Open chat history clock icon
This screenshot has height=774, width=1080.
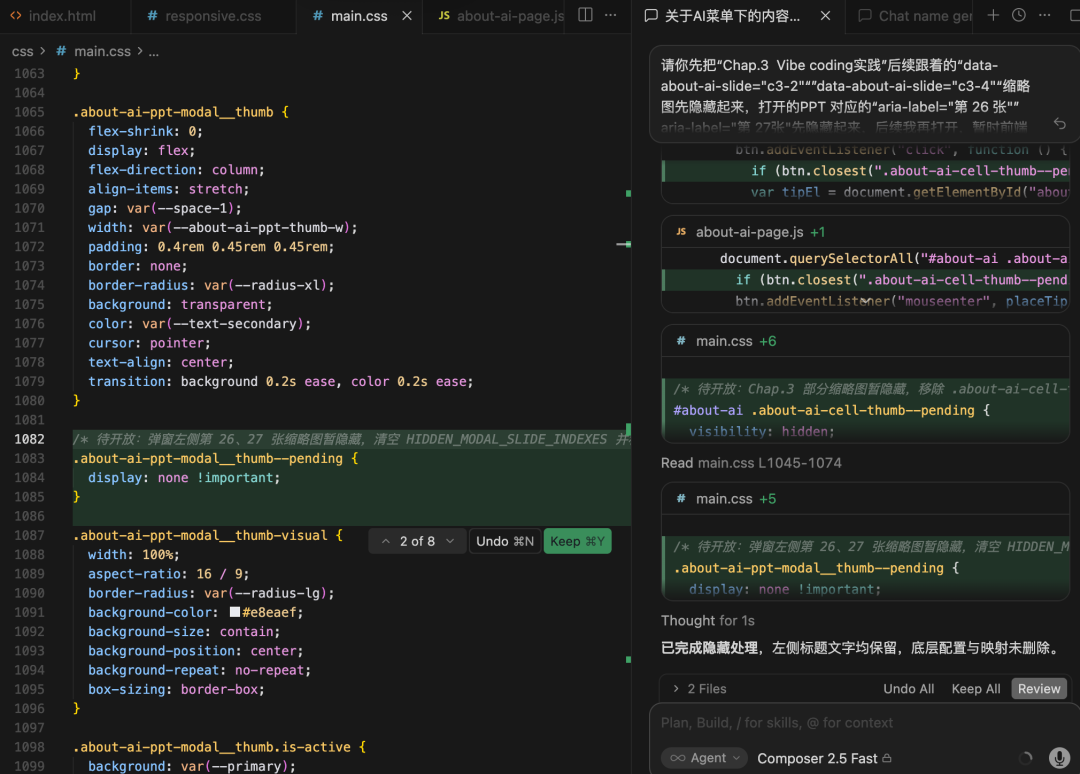[x=1019, y=15]
